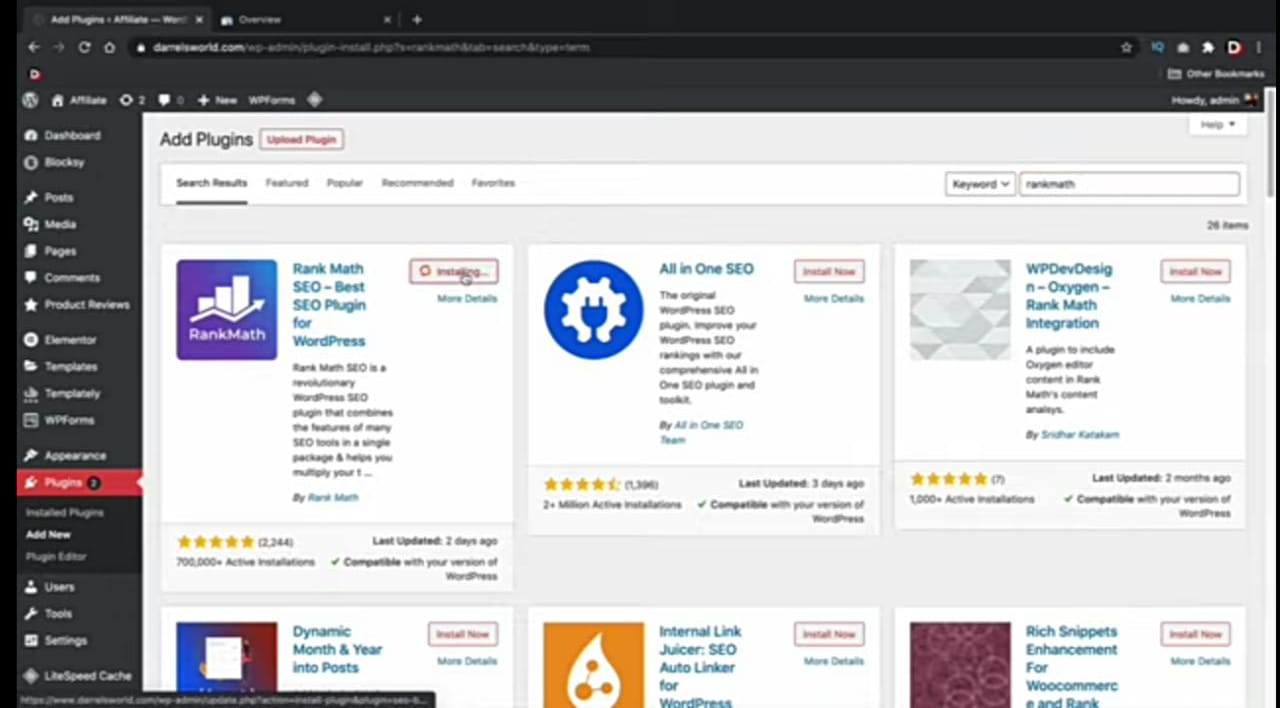Click the browser back arrow
The height and width of the screenshot is (708, 1280).
[34, 47]
